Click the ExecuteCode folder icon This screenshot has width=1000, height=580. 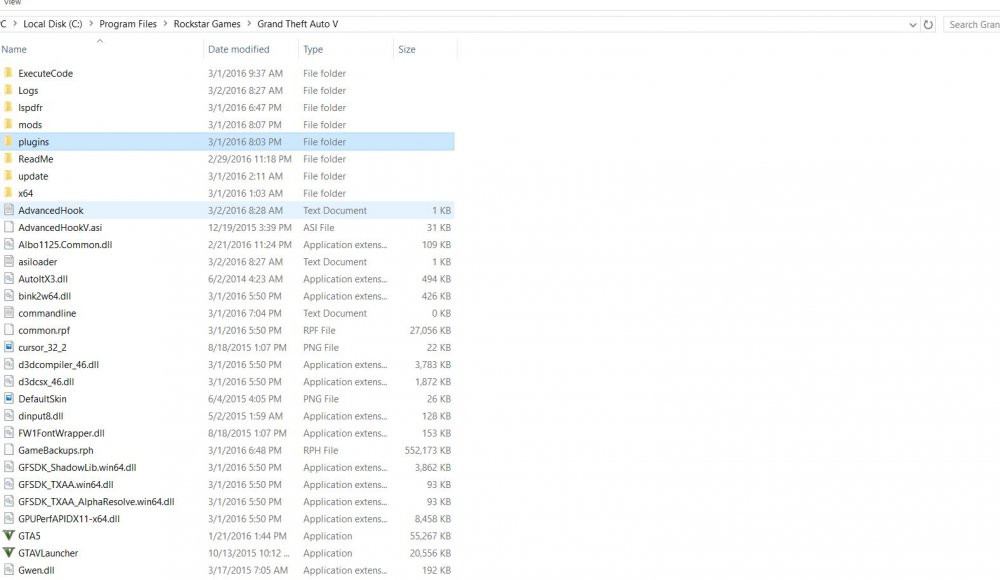(8, 73)
